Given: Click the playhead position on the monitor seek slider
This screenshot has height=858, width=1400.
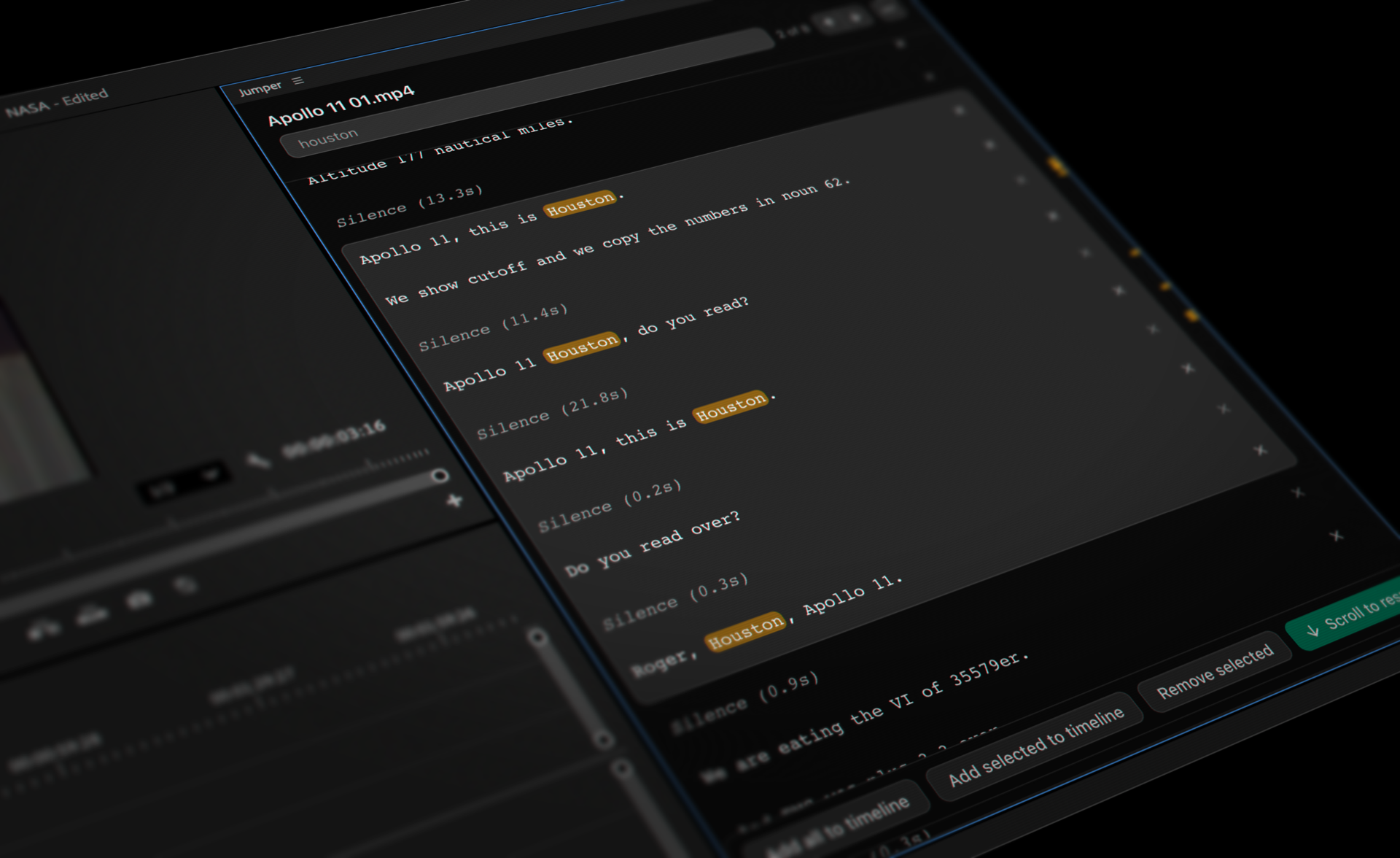Looking at the screenshot, I should [440, 476].
